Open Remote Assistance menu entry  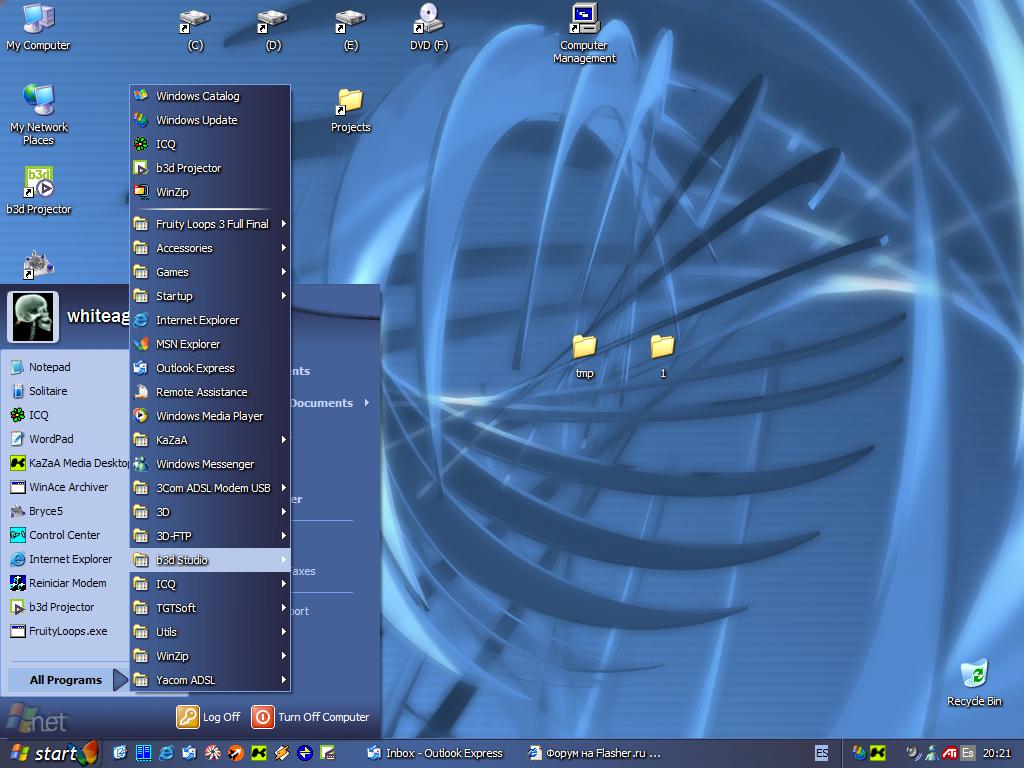point(210,392)
